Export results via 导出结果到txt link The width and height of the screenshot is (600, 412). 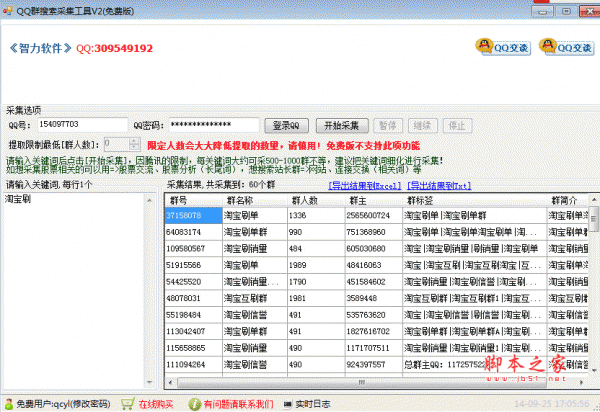(439, 186)
